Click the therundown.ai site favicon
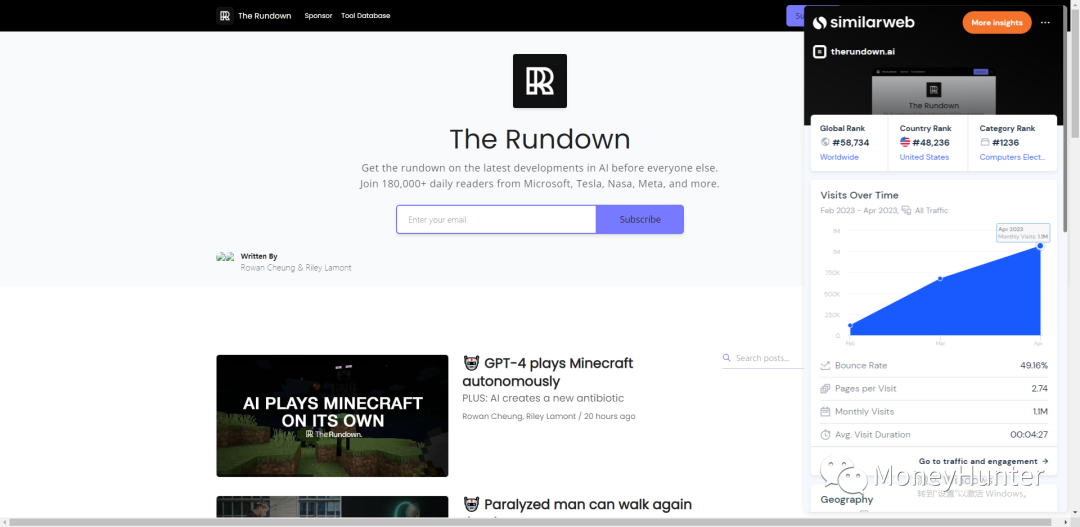The width and height of the screenshot is (1080, 527). point(820,52)
